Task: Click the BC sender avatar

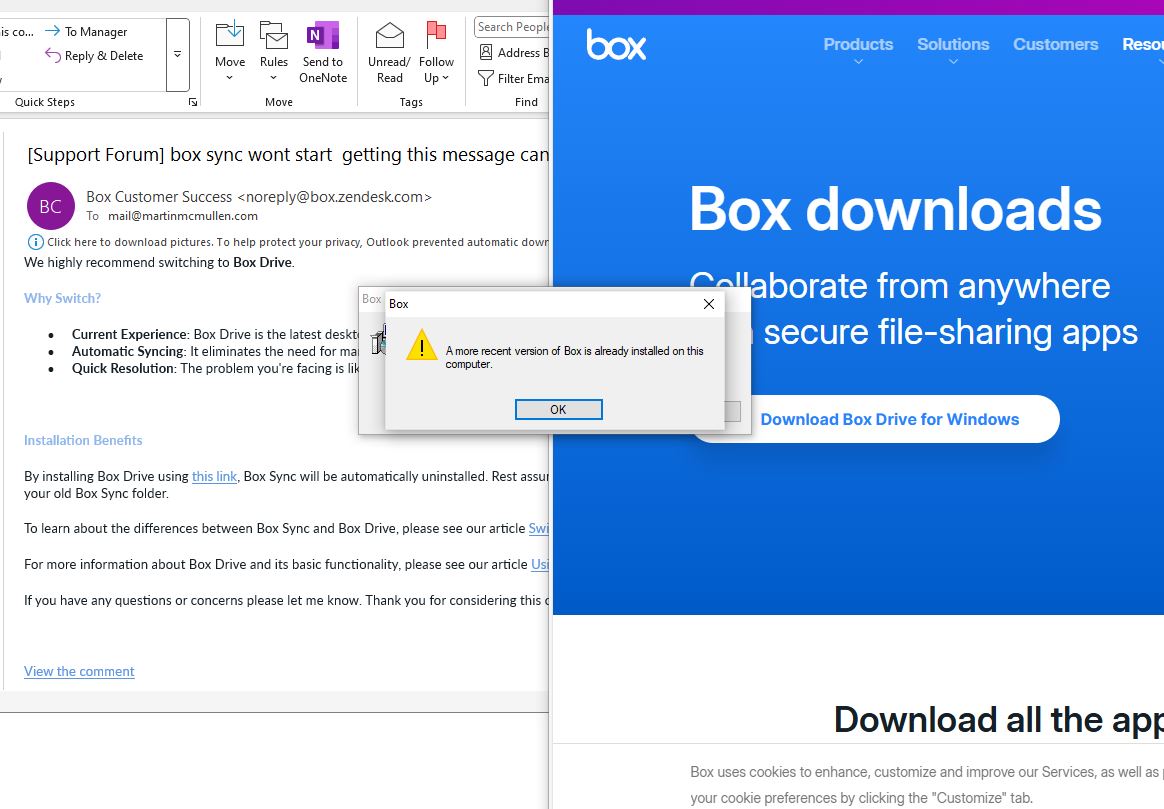Action: [x=50, y=206]
